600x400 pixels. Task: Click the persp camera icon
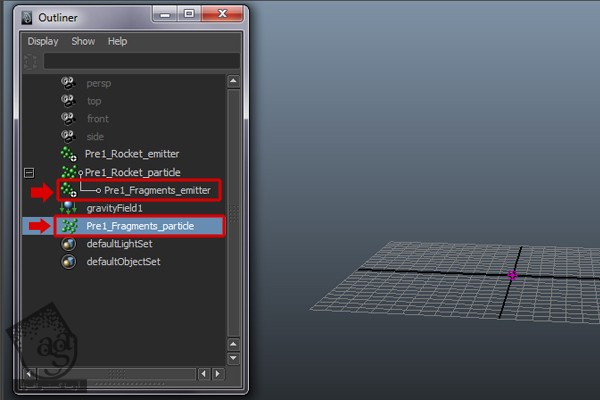coord(68,83)
